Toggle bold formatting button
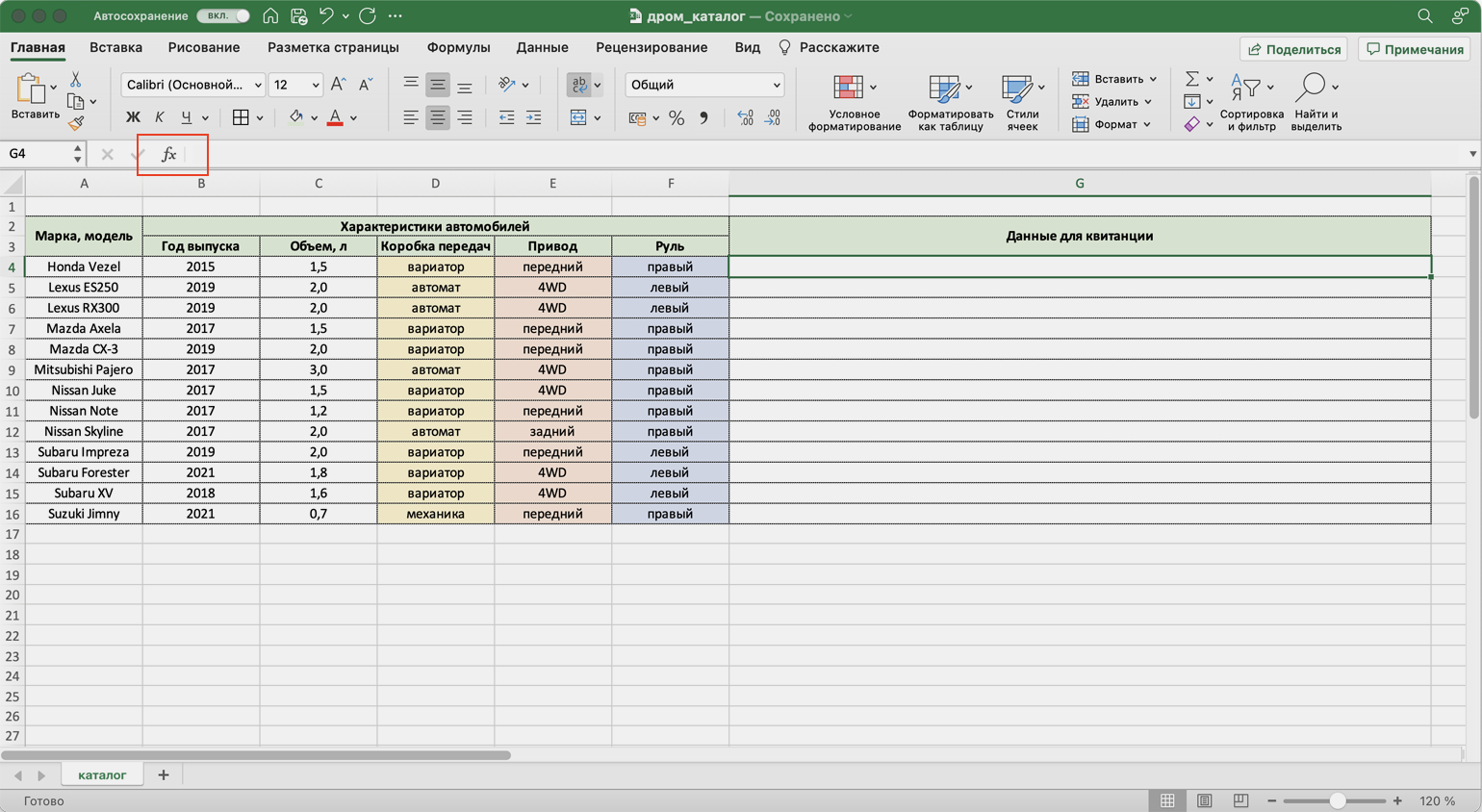This screenshot has width=1482, height=812. (x=133, y=117)
